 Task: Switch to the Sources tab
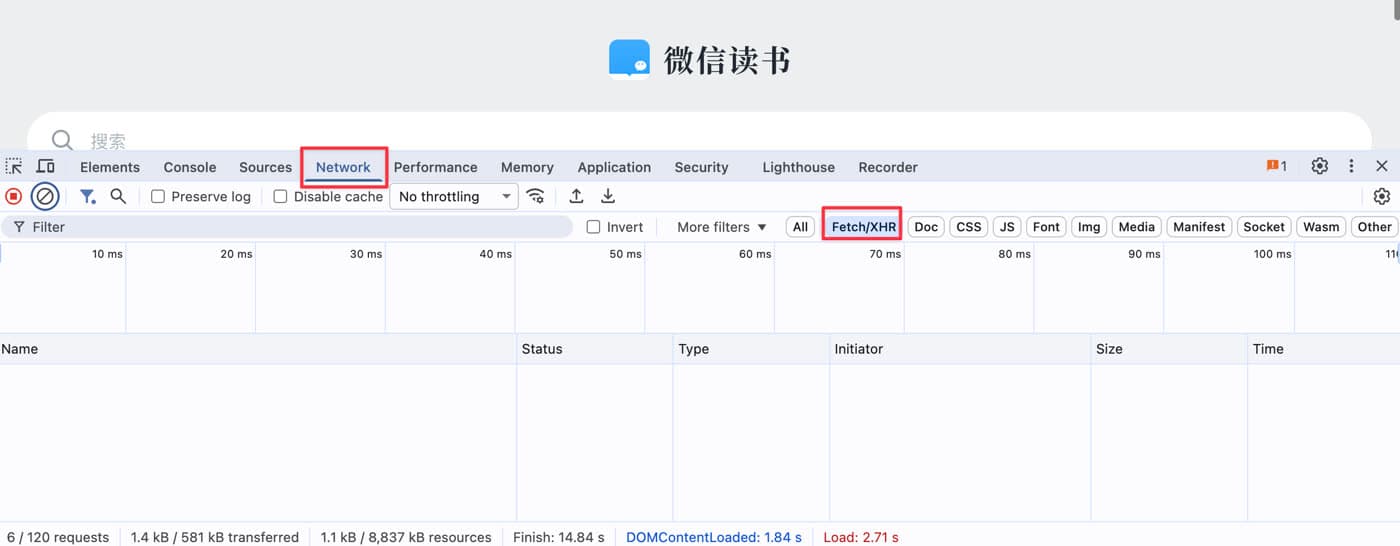(x=265, y=167)
